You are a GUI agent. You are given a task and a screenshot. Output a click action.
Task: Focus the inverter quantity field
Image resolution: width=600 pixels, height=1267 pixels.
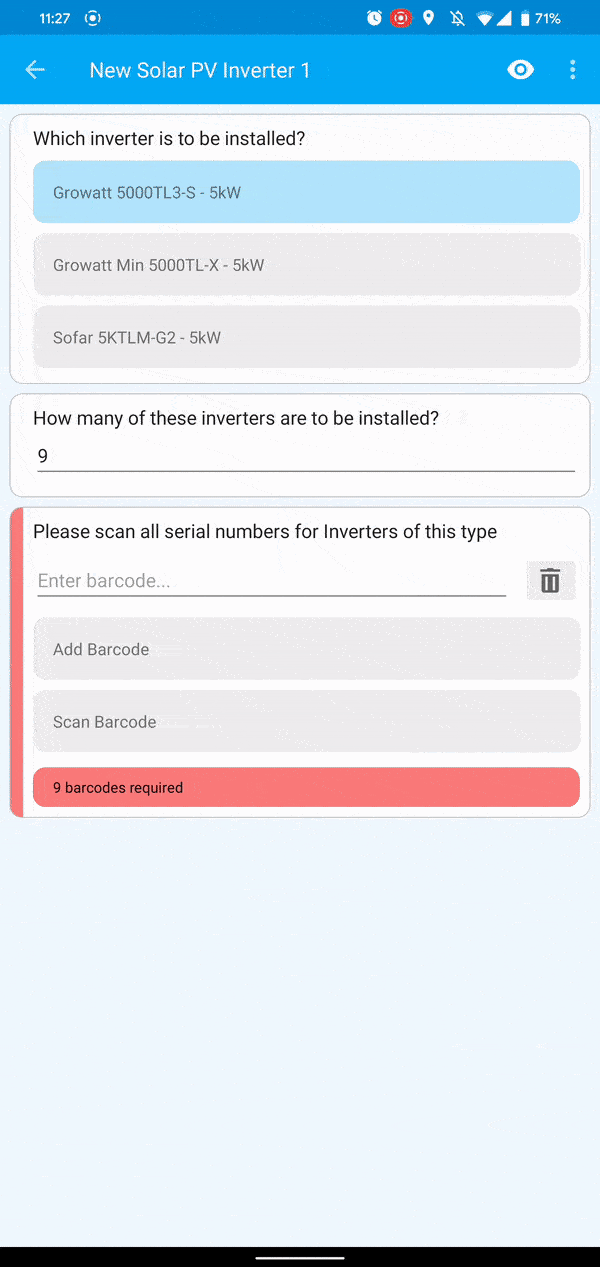tap(306, 456)
